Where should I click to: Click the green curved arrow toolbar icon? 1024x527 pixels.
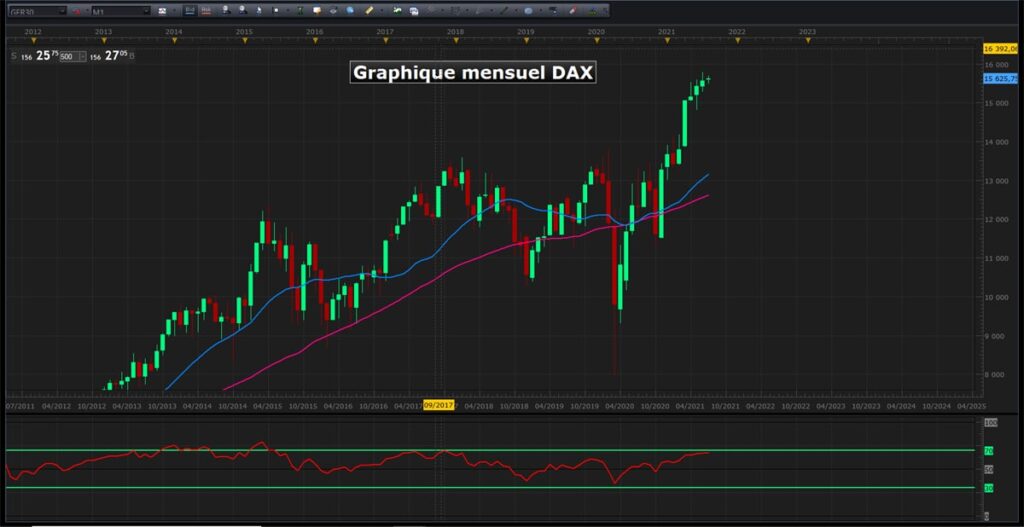pos(397,11)
